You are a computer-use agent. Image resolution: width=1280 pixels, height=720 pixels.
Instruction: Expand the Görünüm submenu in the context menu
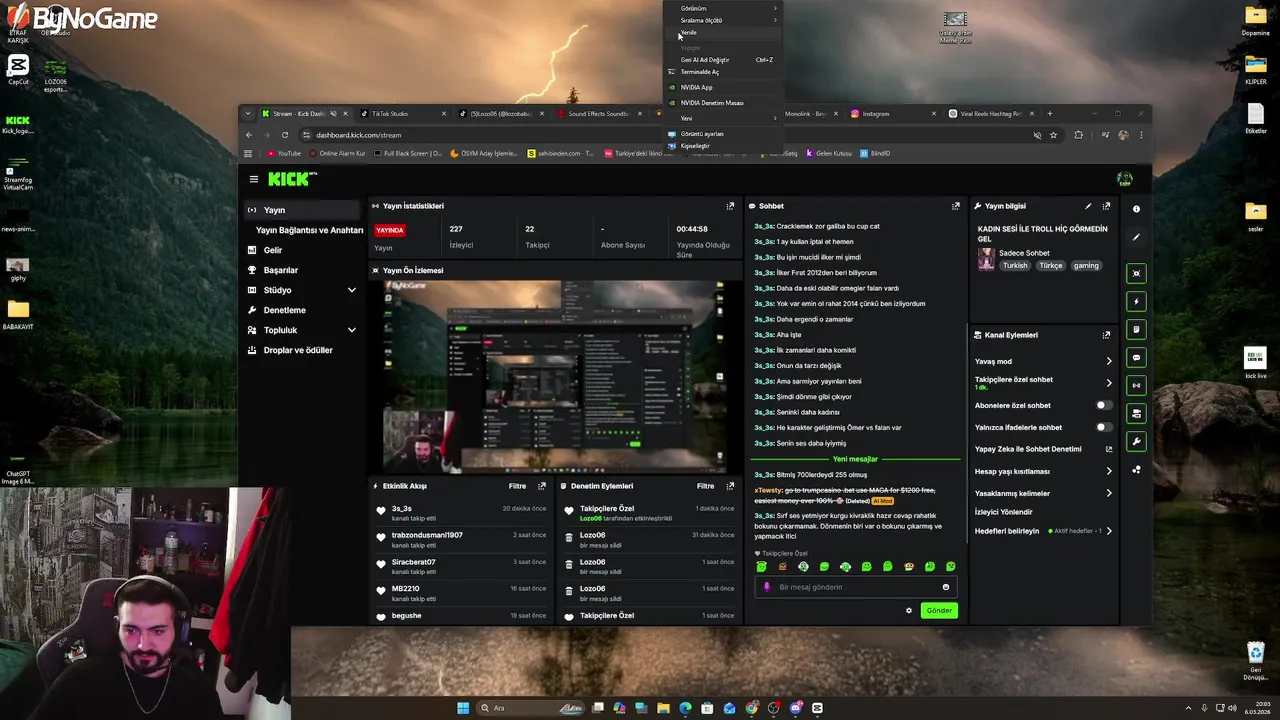click(723, 8)
